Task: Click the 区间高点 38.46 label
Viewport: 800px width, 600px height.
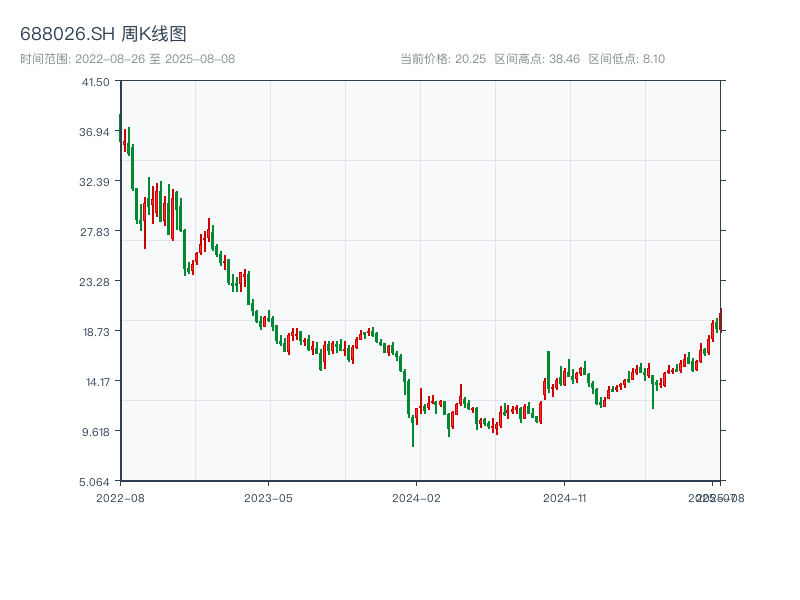Action: click(537, 59)
